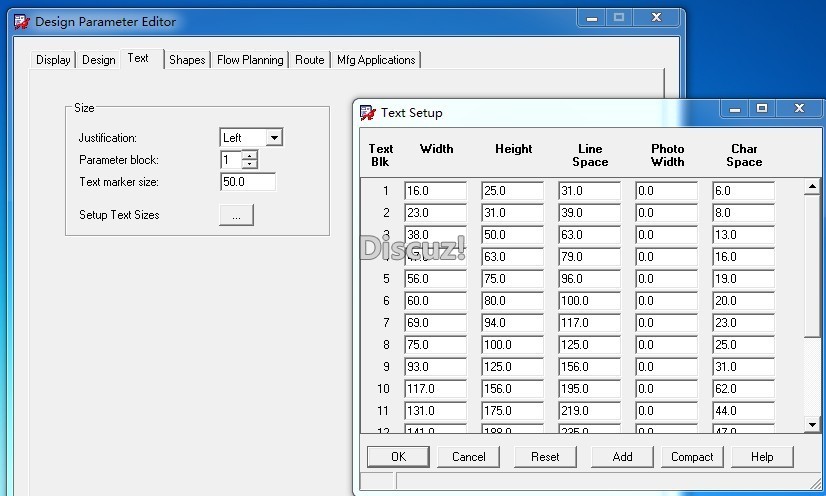The image size is (826, 496).
Task: Click Line Space field showing 39.0
Action: [x=589, y=213]
